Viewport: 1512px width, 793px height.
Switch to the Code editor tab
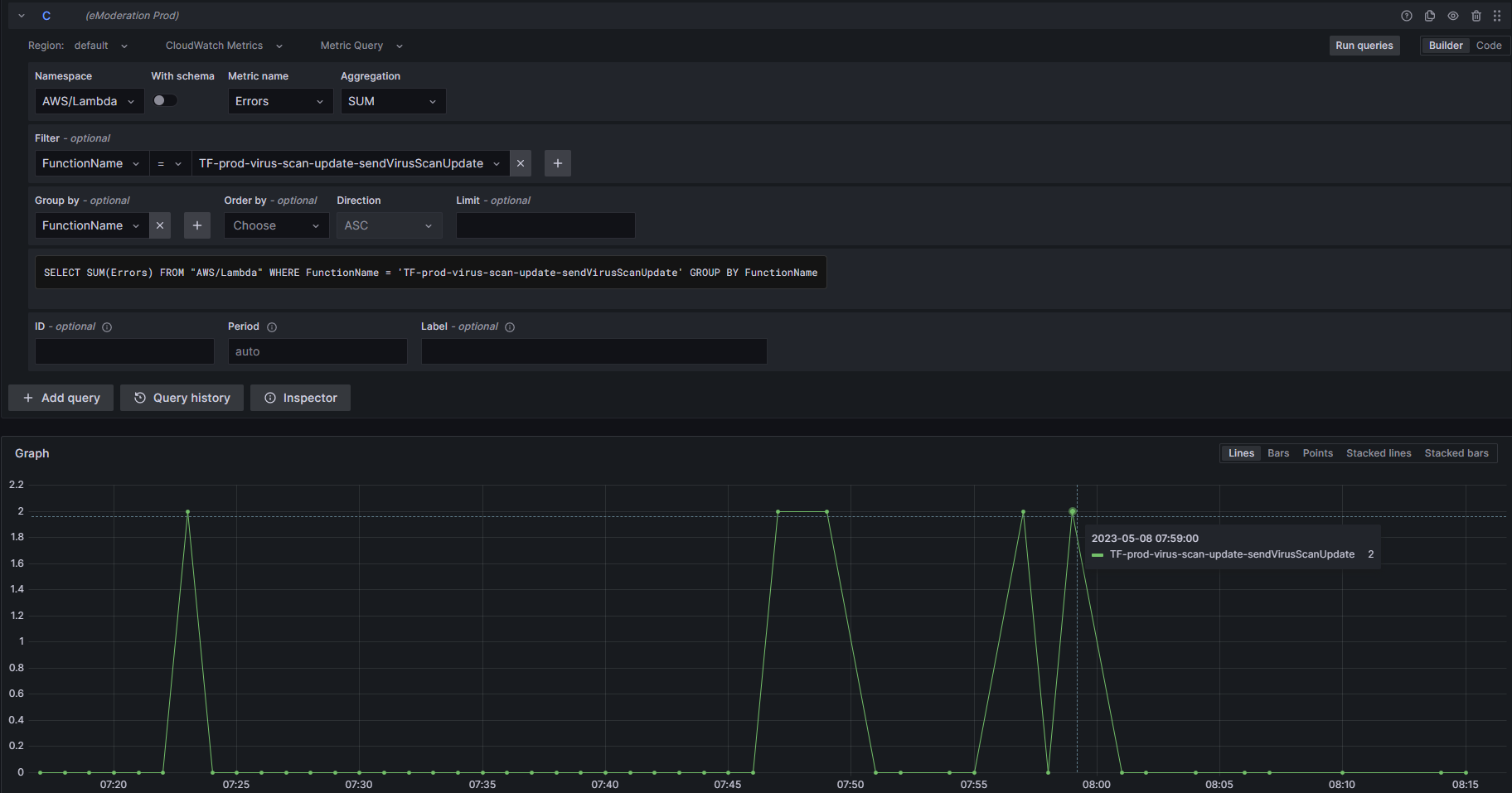(x=1489, y=45)
